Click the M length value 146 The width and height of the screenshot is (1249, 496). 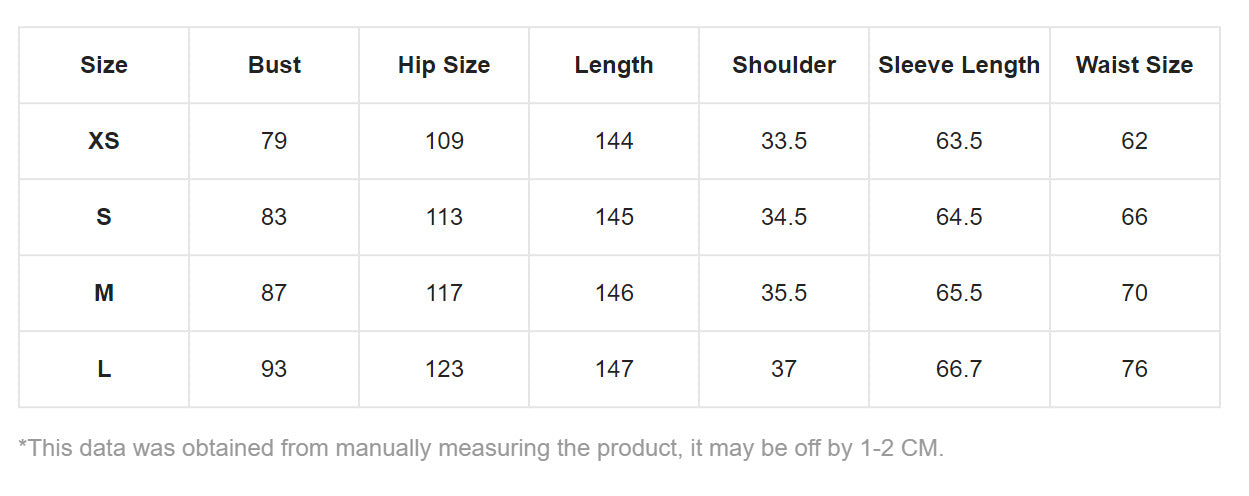pos(614,293)
